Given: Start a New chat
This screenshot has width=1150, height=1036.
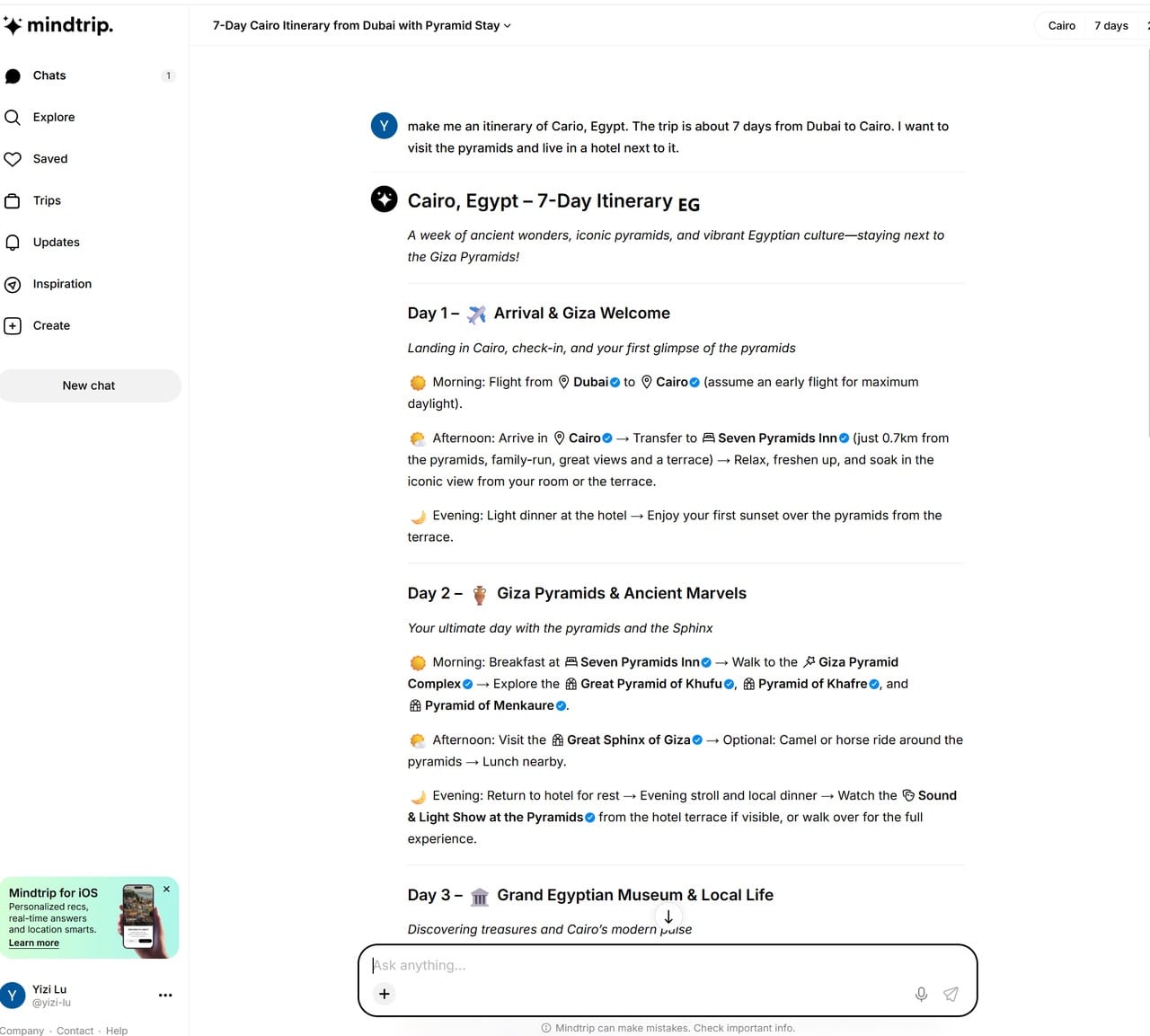Looking at the screenshot, I should click(x=89, y=385).
